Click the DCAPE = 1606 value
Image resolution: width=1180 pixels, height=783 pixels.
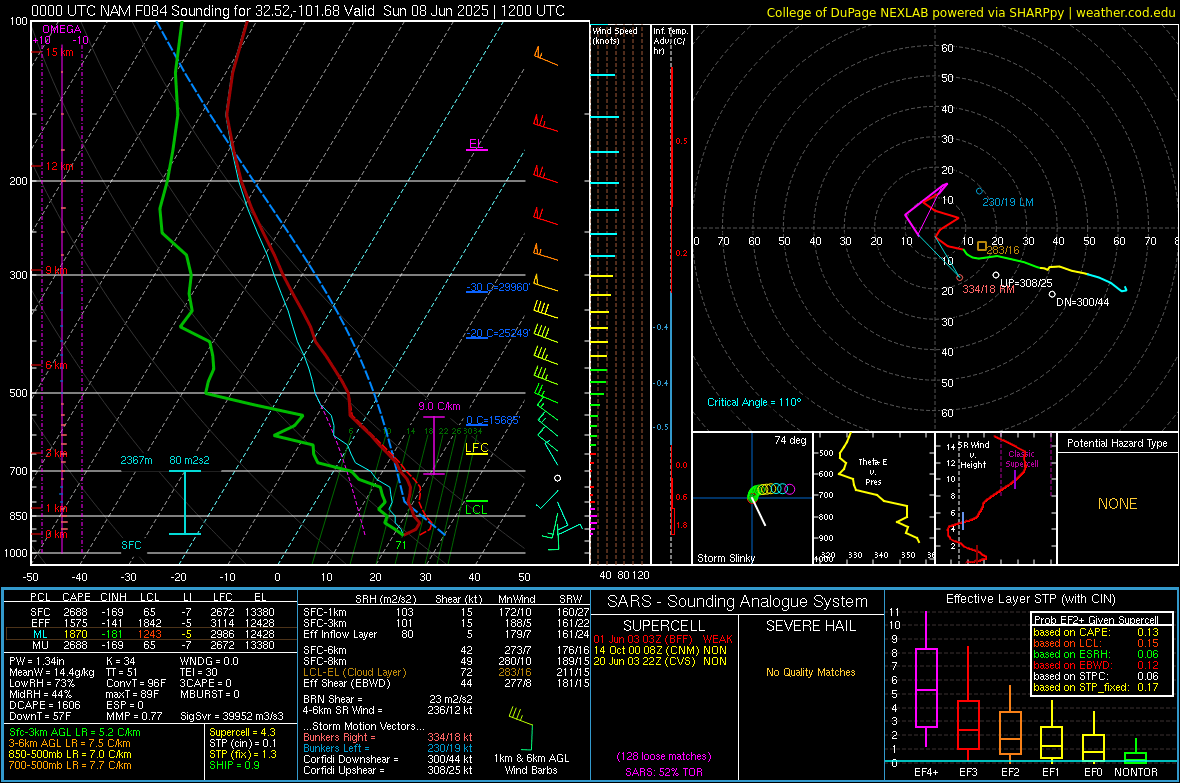coord(44,705)
